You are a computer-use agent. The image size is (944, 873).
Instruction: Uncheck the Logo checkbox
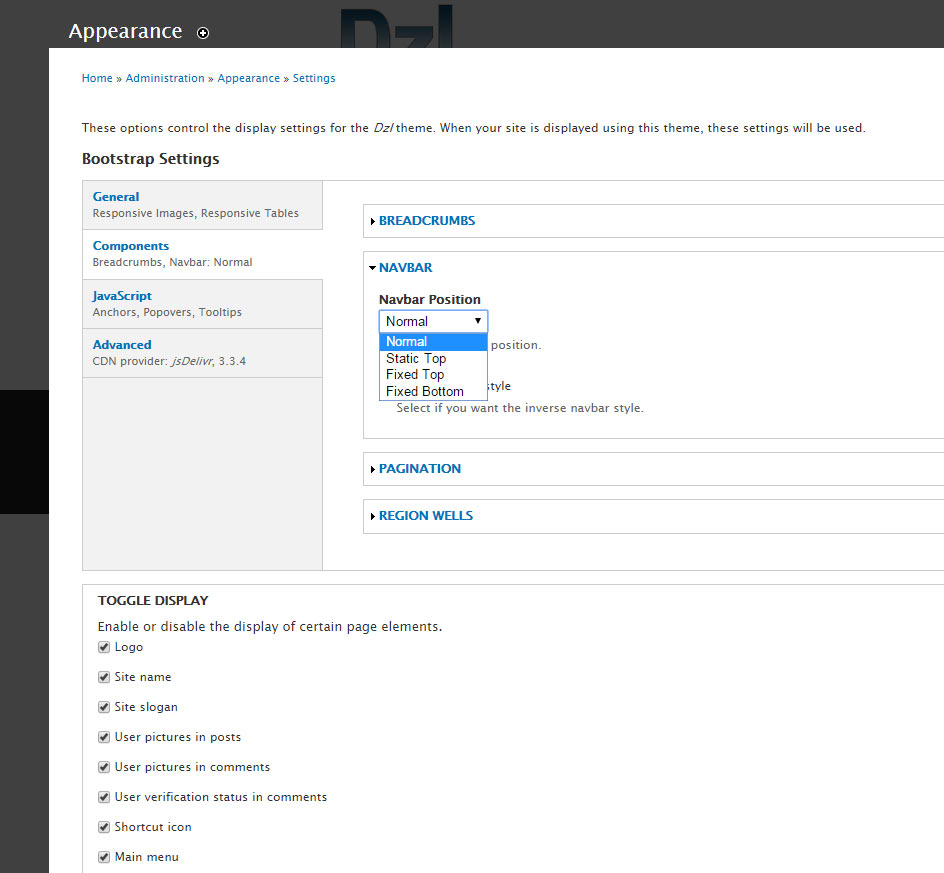coord(104,647)
